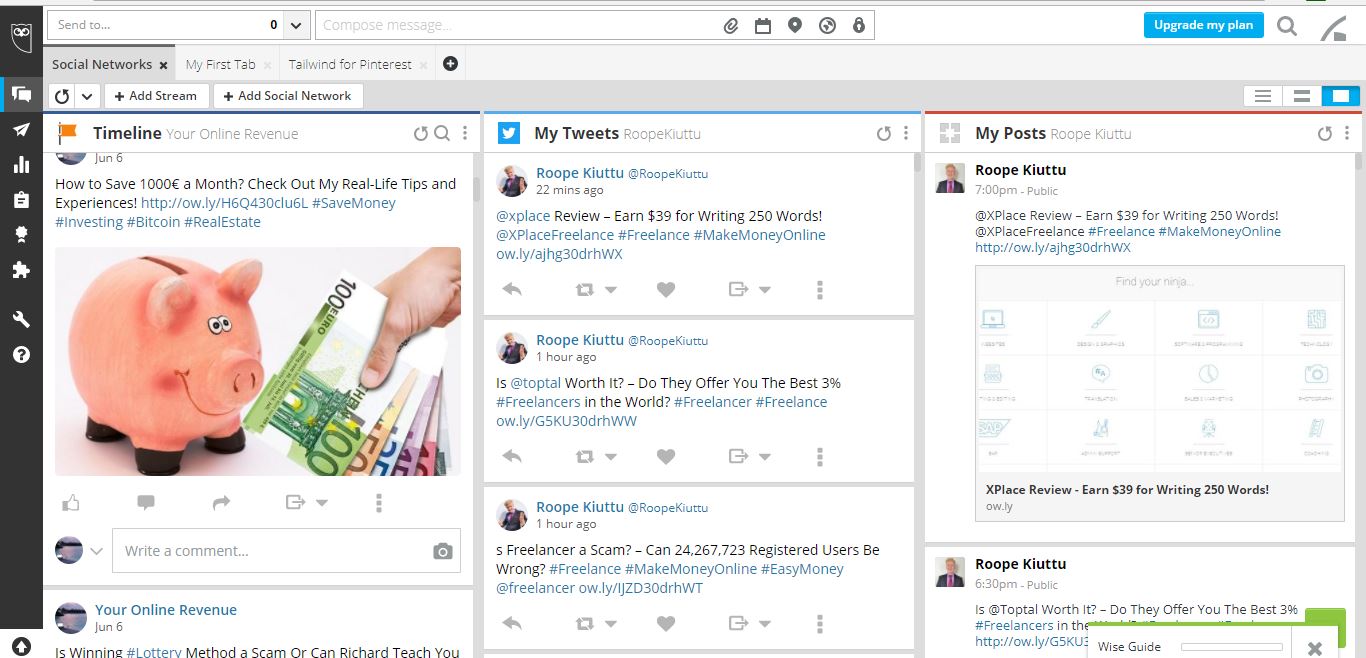This screenshot has height=658, width=1366.
Task: Add location with the pin icon
Action: pyautogui.click(x=795, y=26)
